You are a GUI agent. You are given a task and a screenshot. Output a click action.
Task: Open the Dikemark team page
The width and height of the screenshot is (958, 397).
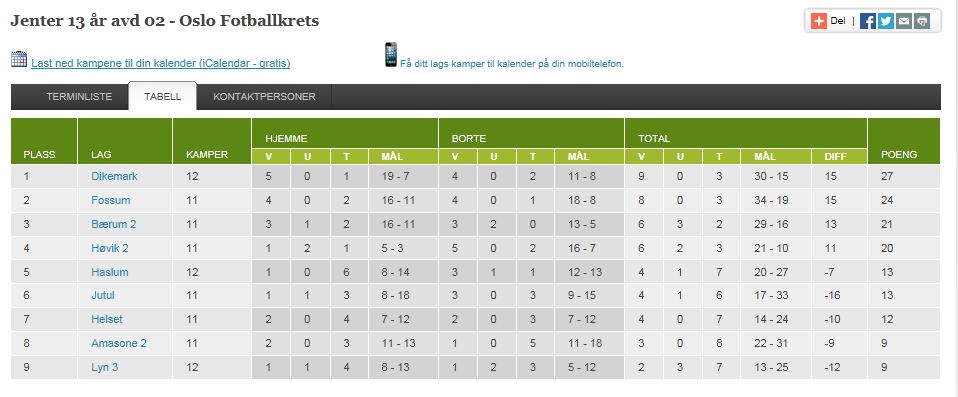tap(114, 176)
